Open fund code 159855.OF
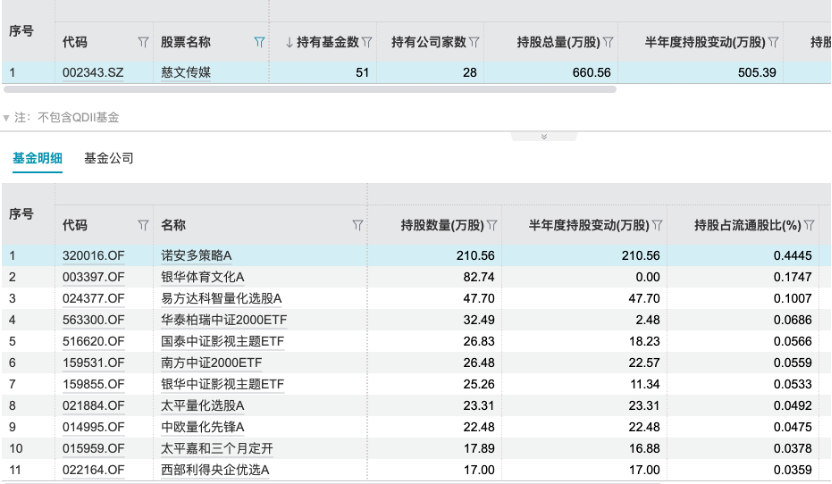The width and height of the screenshot is (832, 484). coord(93,384)
